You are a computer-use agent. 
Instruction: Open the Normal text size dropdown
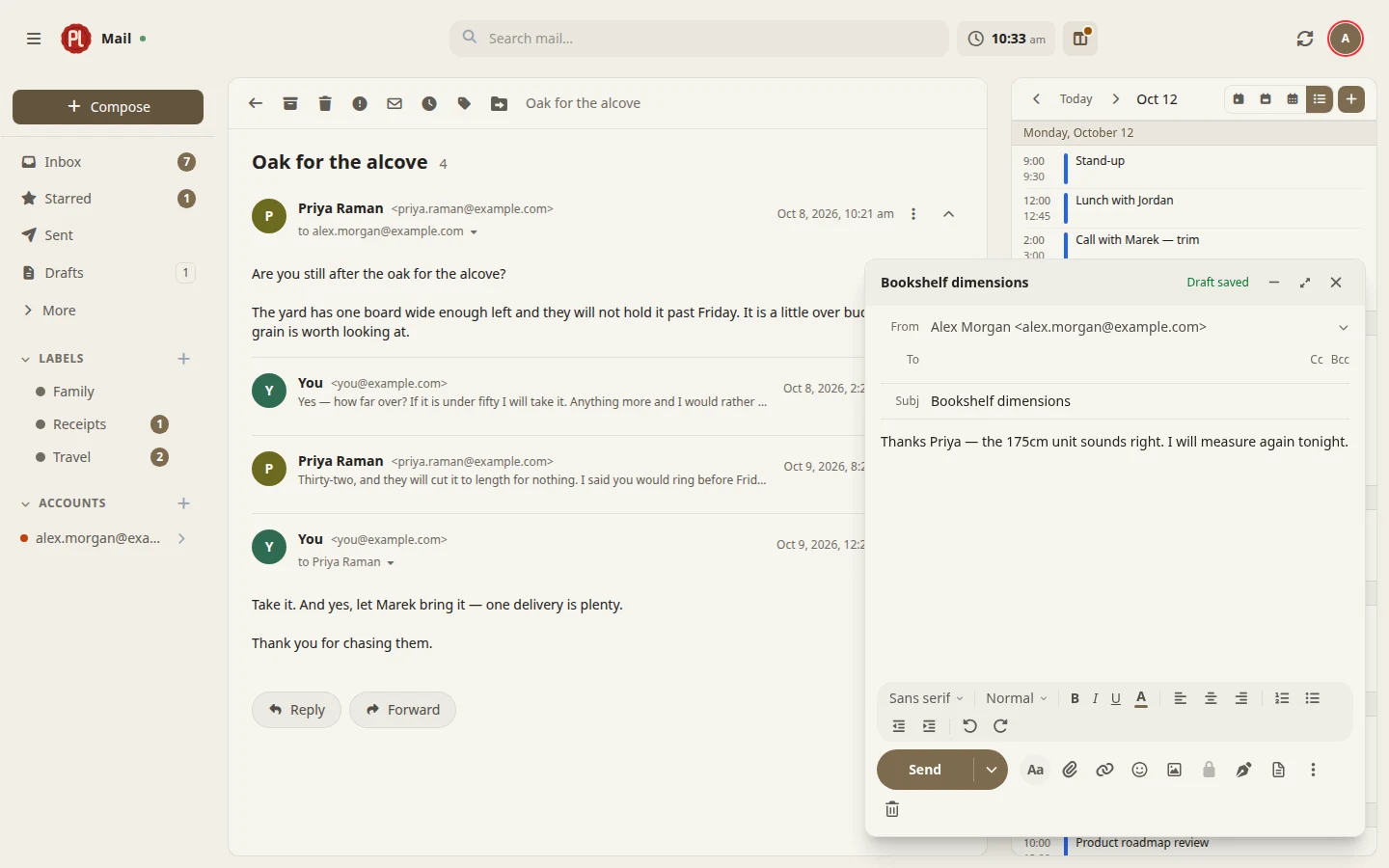[x=1017, y=698]
